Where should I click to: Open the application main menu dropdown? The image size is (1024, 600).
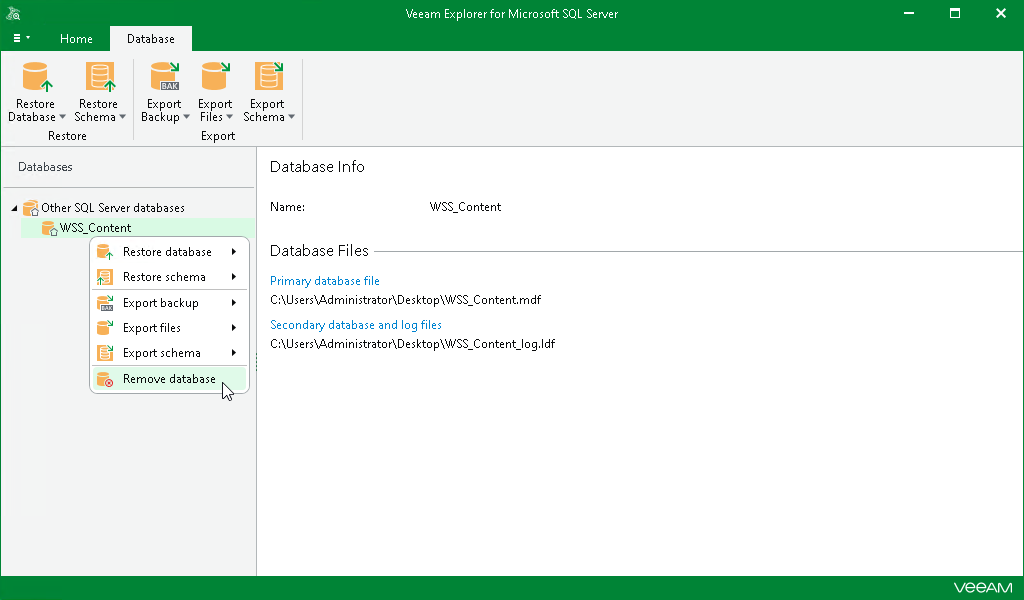click(21, 38)
